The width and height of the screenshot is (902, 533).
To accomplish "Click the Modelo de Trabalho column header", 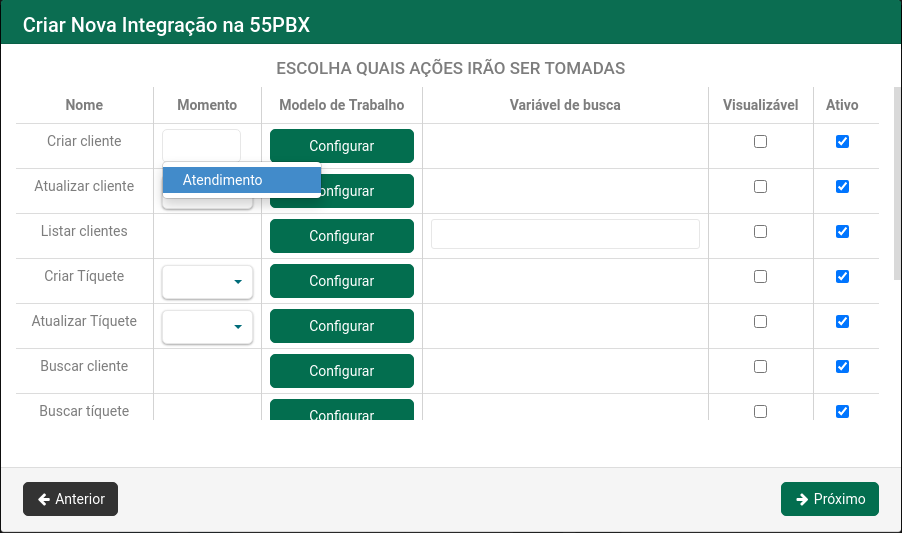I will 342,105.
